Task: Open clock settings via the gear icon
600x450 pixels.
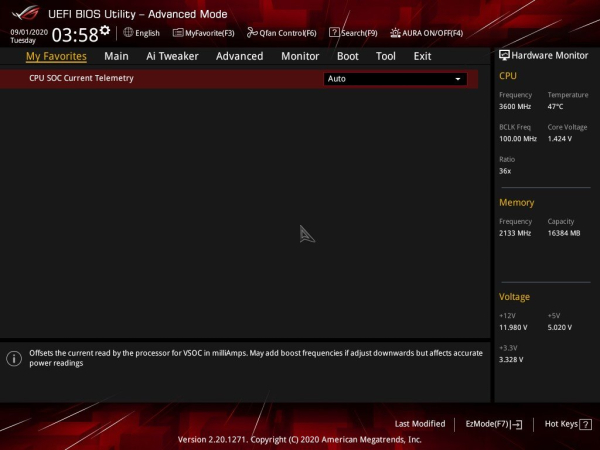Action: (x=105, y=30)
